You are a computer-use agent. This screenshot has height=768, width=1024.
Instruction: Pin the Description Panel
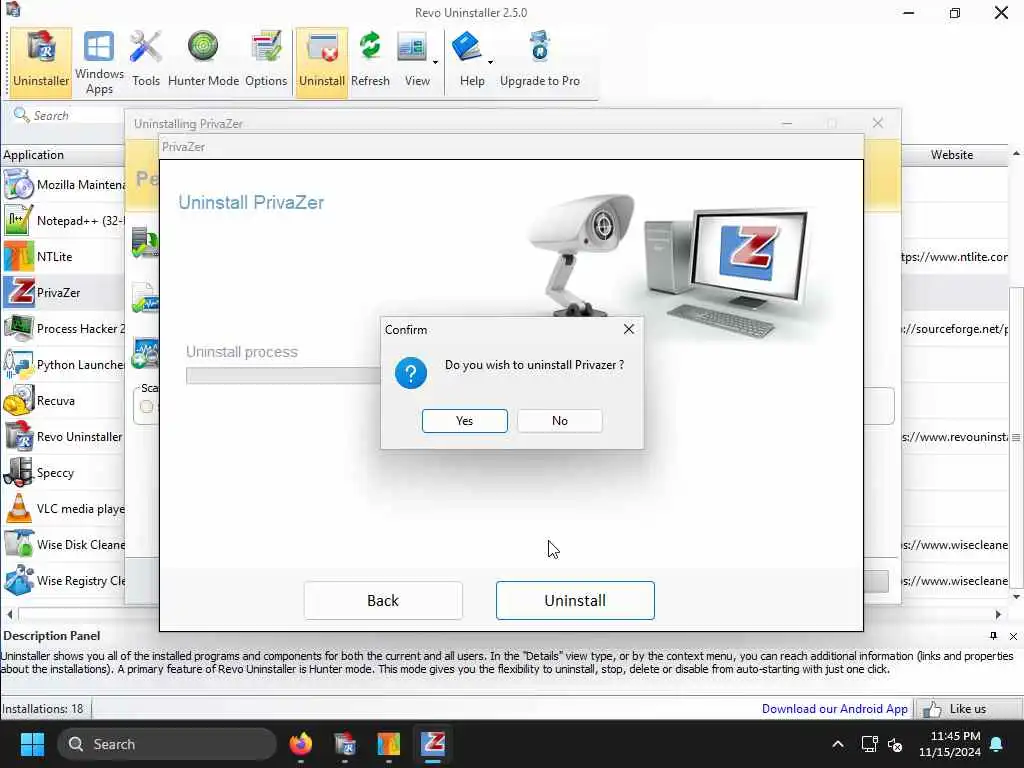click(x=993, y=635)
